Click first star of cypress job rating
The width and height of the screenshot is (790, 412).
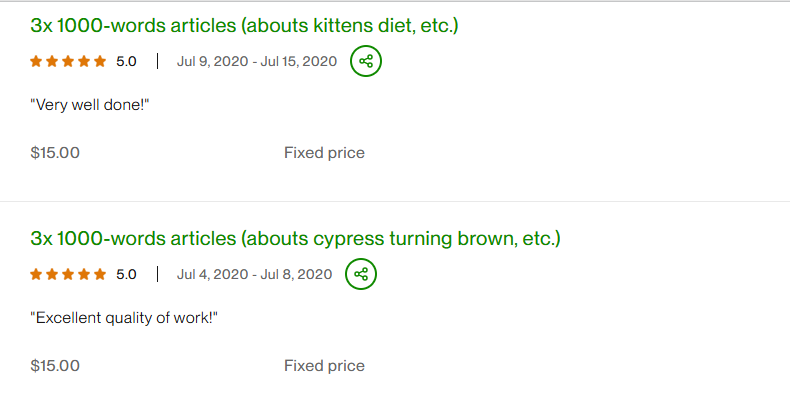click(37, 274)
